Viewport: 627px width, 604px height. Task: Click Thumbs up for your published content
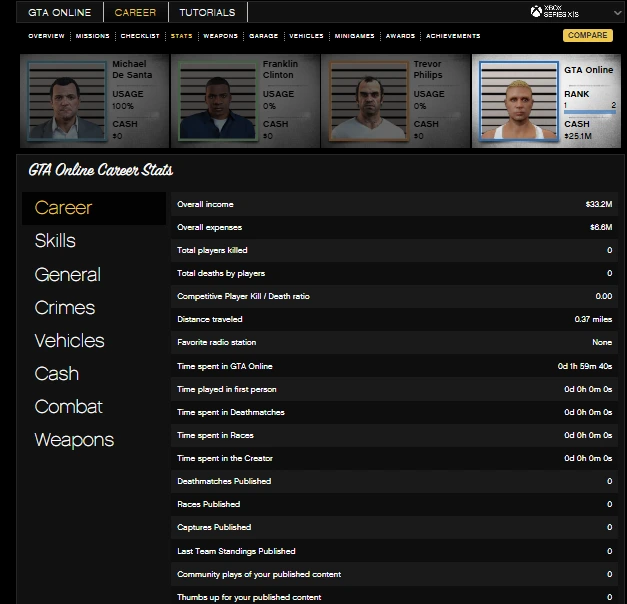[394, 596]
